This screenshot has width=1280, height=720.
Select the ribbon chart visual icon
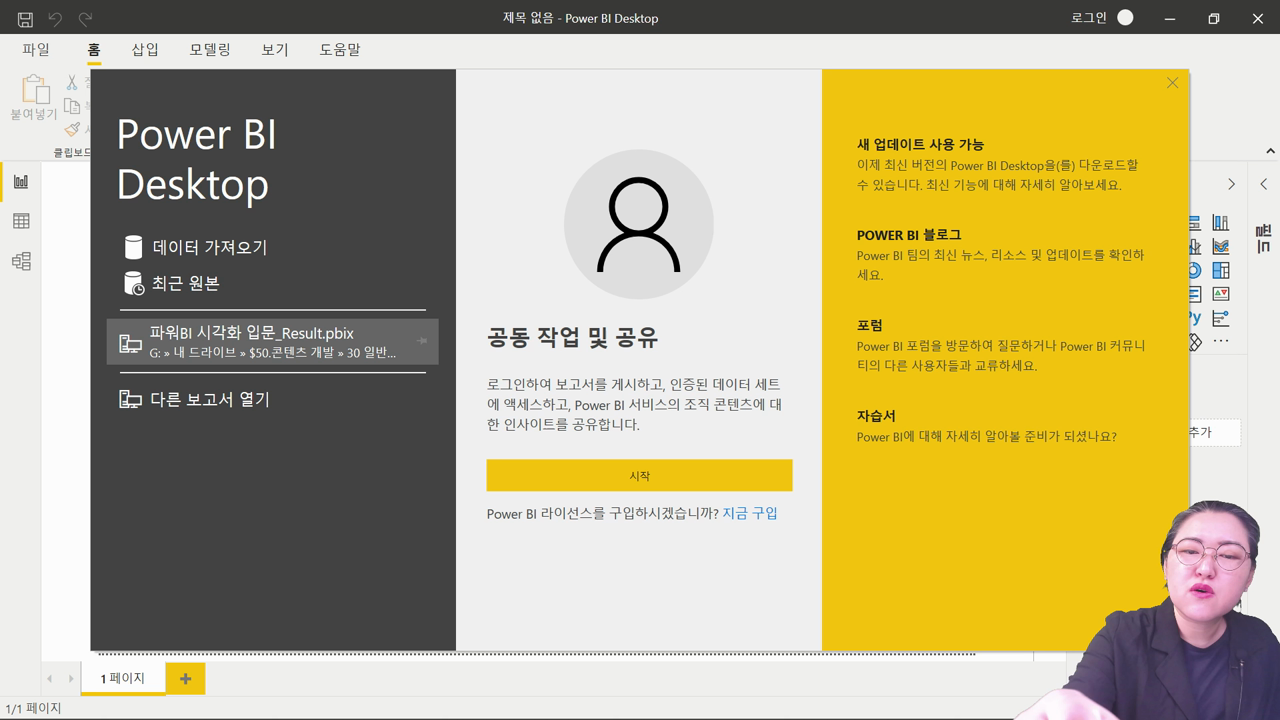coord(1221,246)
